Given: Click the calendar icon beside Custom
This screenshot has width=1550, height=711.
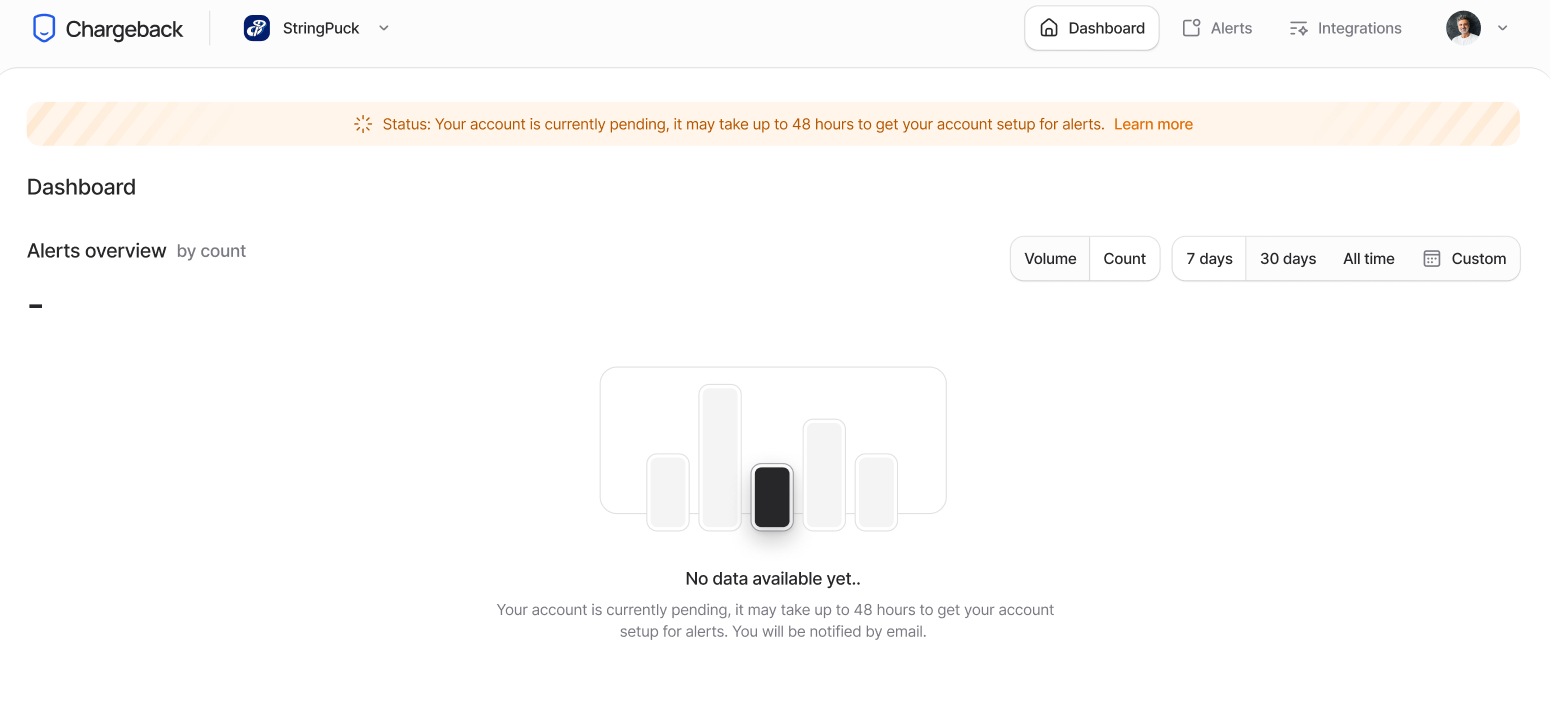Looking at the screenshot, I should tap(1432, 258).
